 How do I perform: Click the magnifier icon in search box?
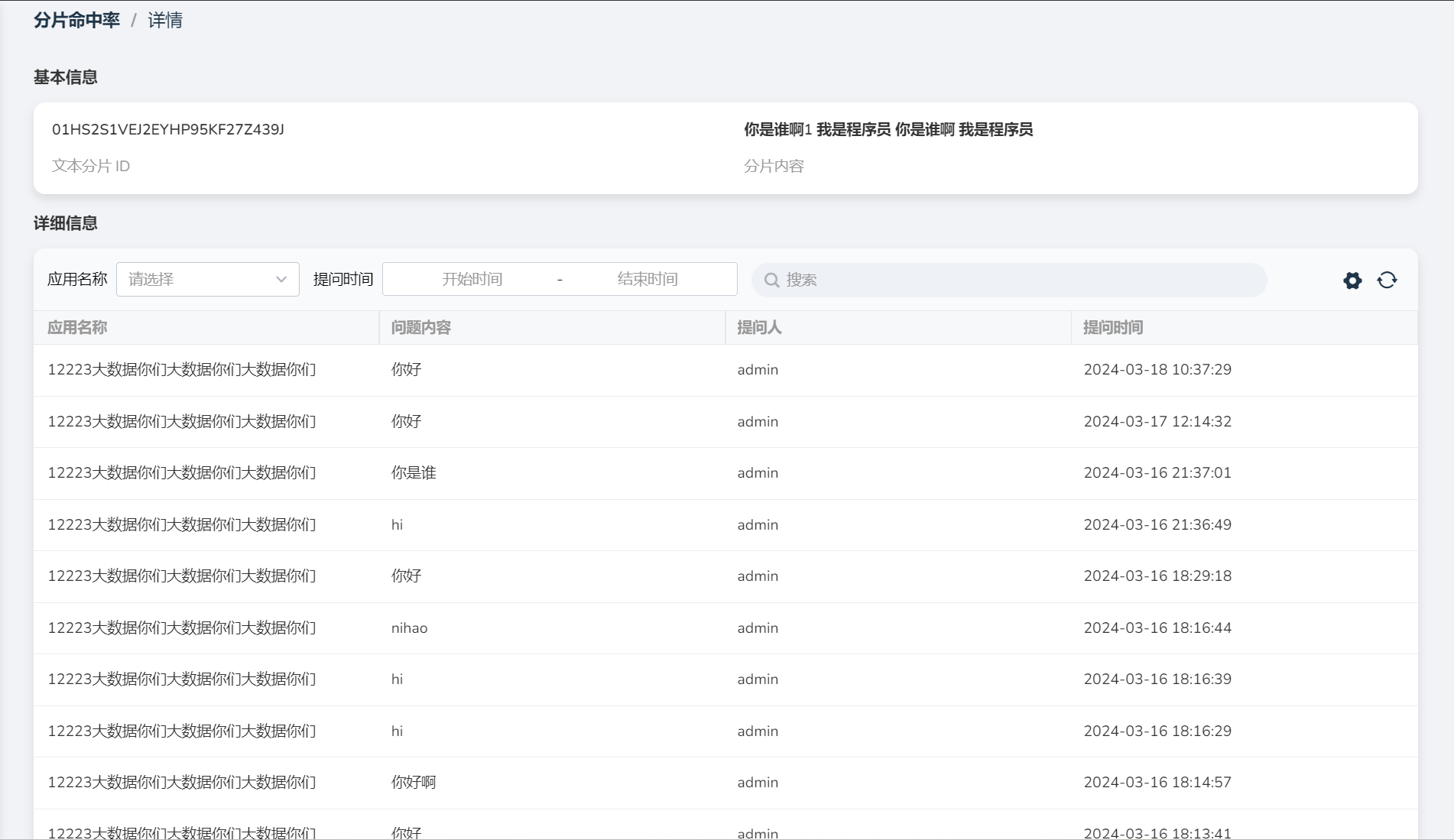[772, 281]
